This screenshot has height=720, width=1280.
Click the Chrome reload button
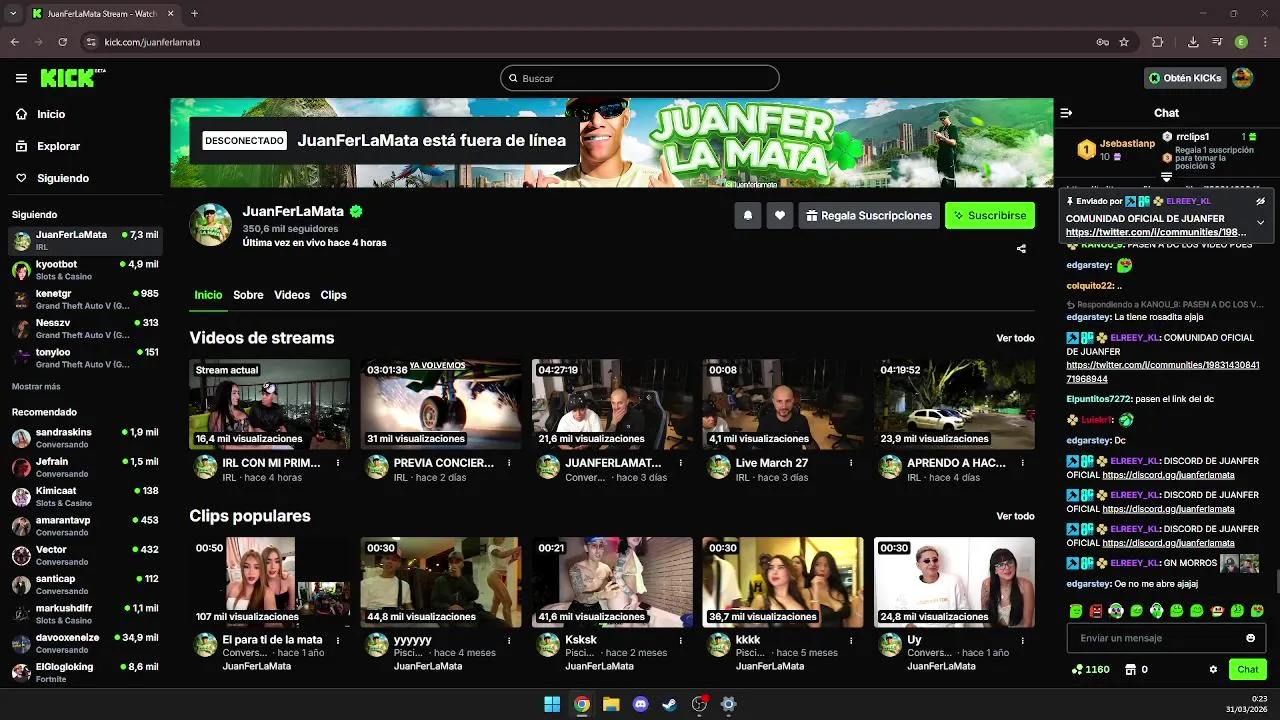point(62,42)
